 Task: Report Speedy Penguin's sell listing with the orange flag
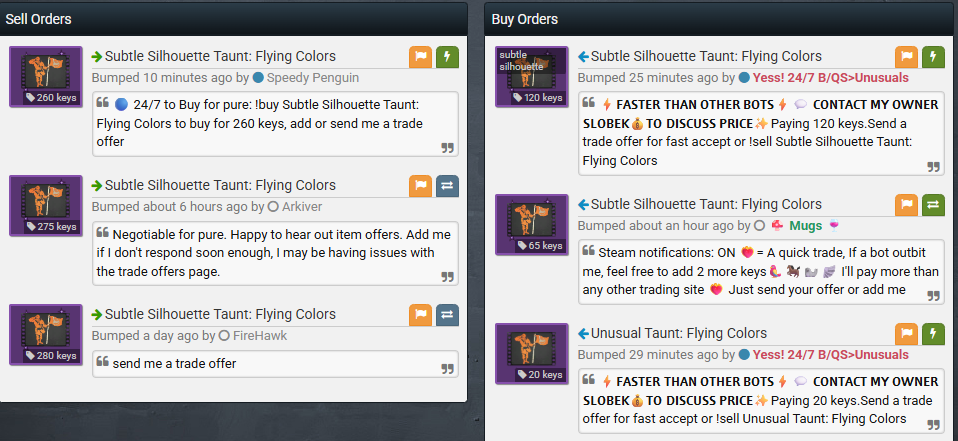coord(420,57)
